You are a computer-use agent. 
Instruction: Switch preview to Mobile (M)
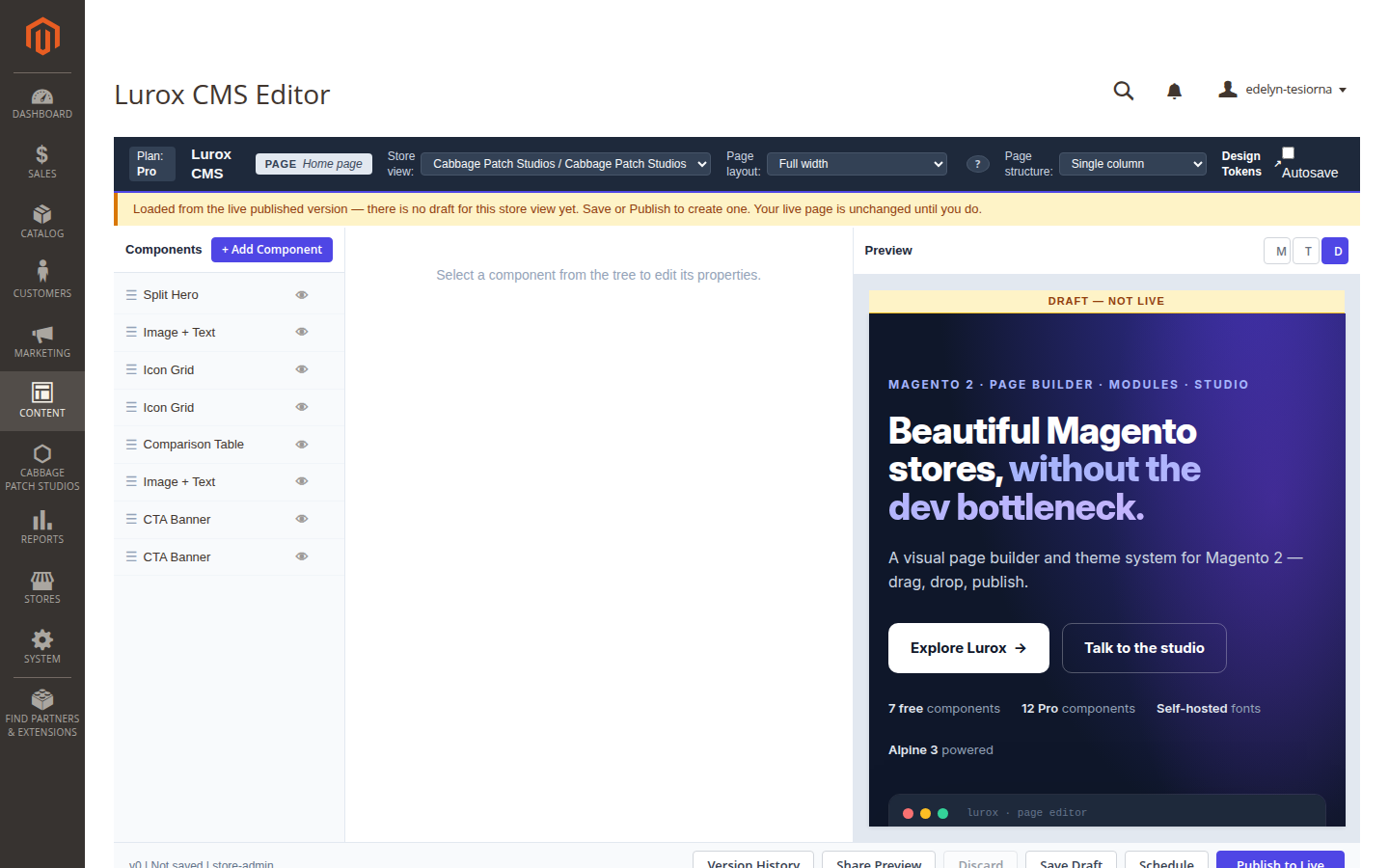click(x=1277, y=251)
